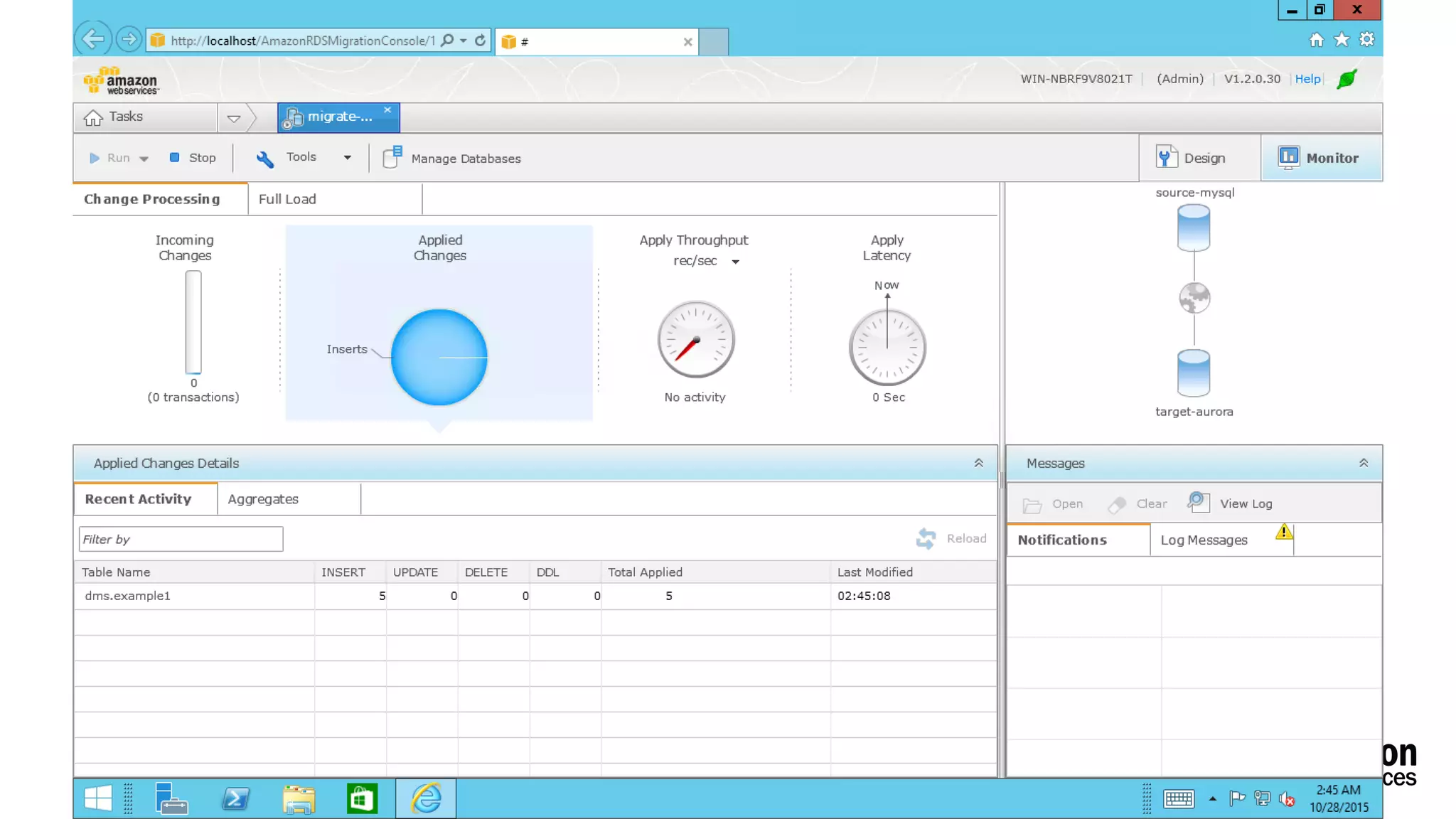Screen dimensions: 1456x819
Task: Switch to the Full Load tab
Action: pyautogui.click(x=287, y=199)
